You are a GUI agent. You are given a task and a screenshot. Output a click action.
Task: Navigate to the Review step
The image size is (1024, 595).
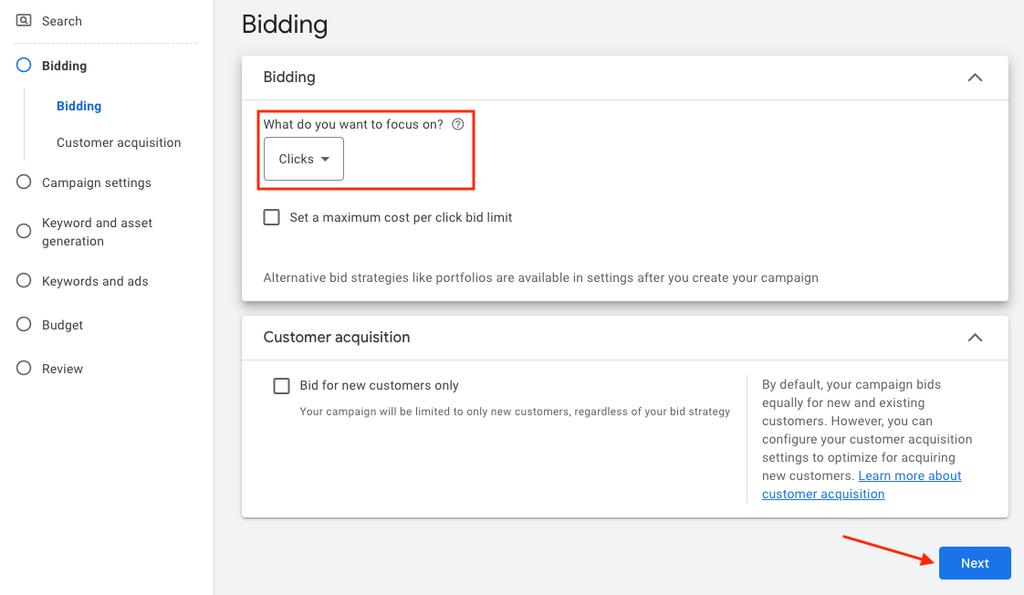point(62,369)
